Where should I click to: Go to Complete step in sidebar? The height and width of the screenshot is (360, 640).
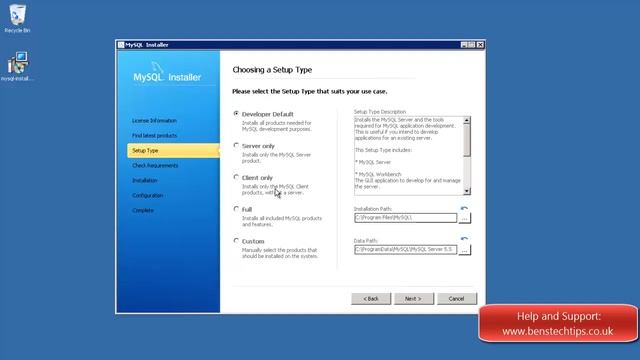pos(143,211)
